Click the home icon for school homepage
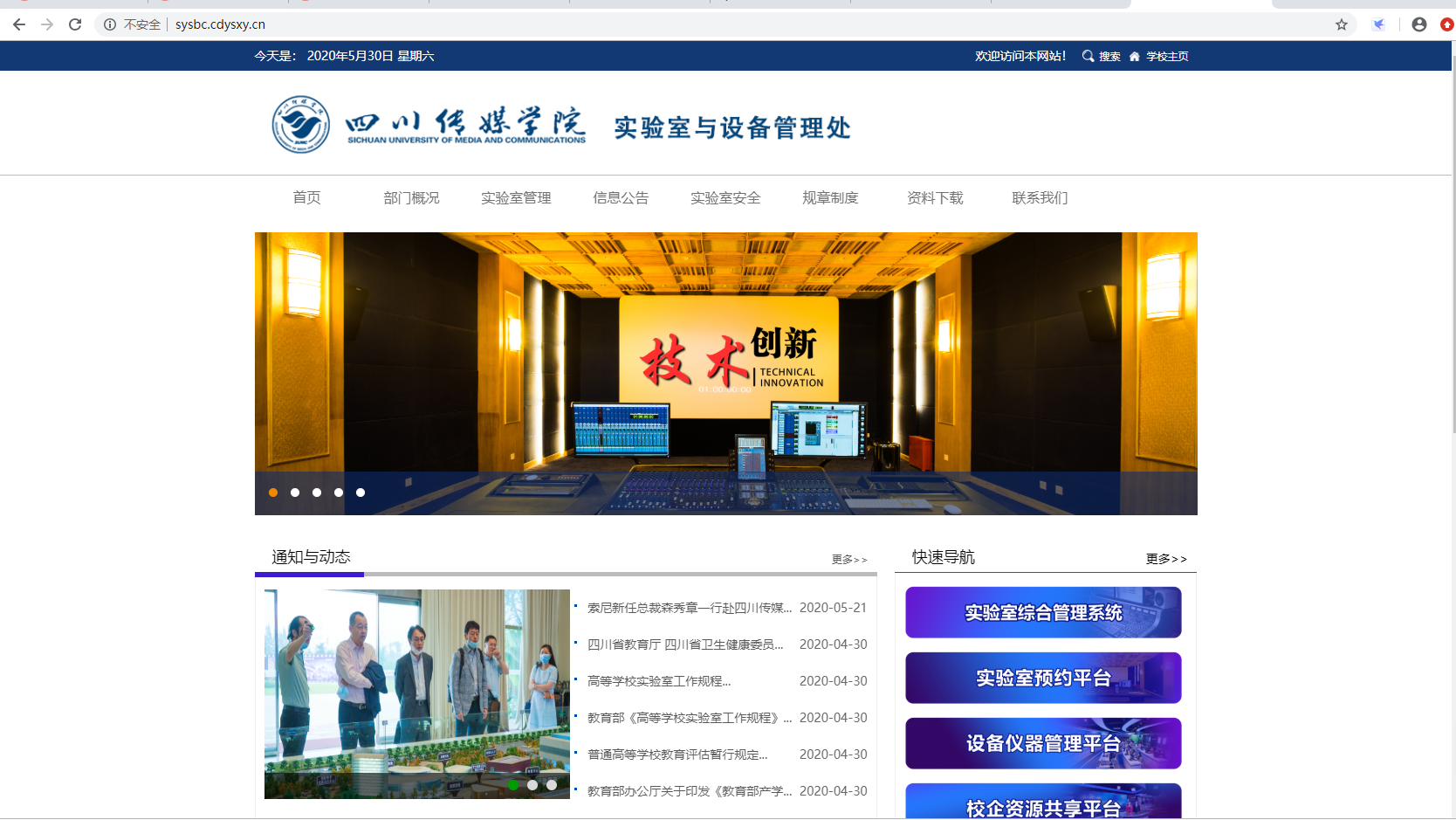 tap(1134, 56)
